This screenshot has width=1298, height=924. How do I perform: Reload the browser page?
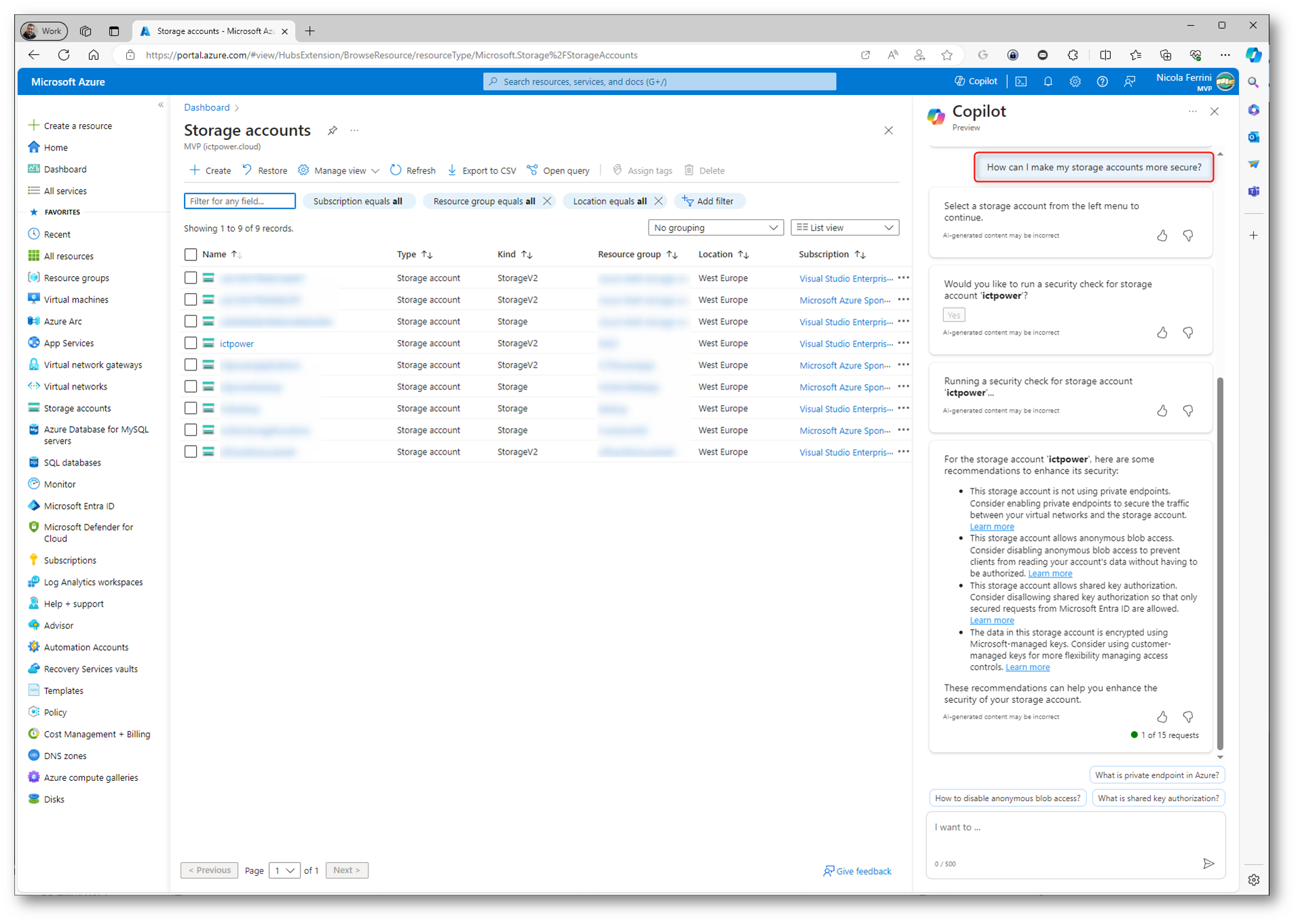[64, 55]
